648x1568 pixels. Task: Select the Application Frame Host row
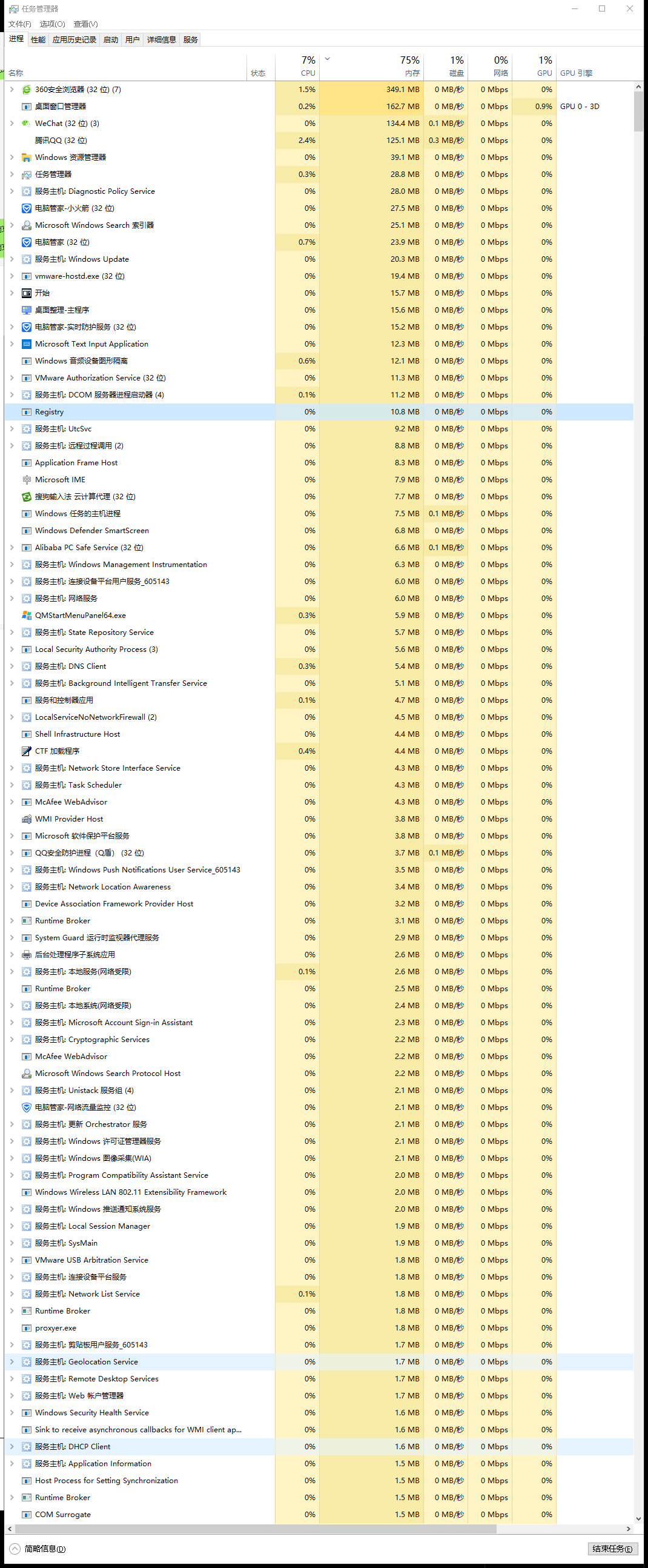coord(319,463)
